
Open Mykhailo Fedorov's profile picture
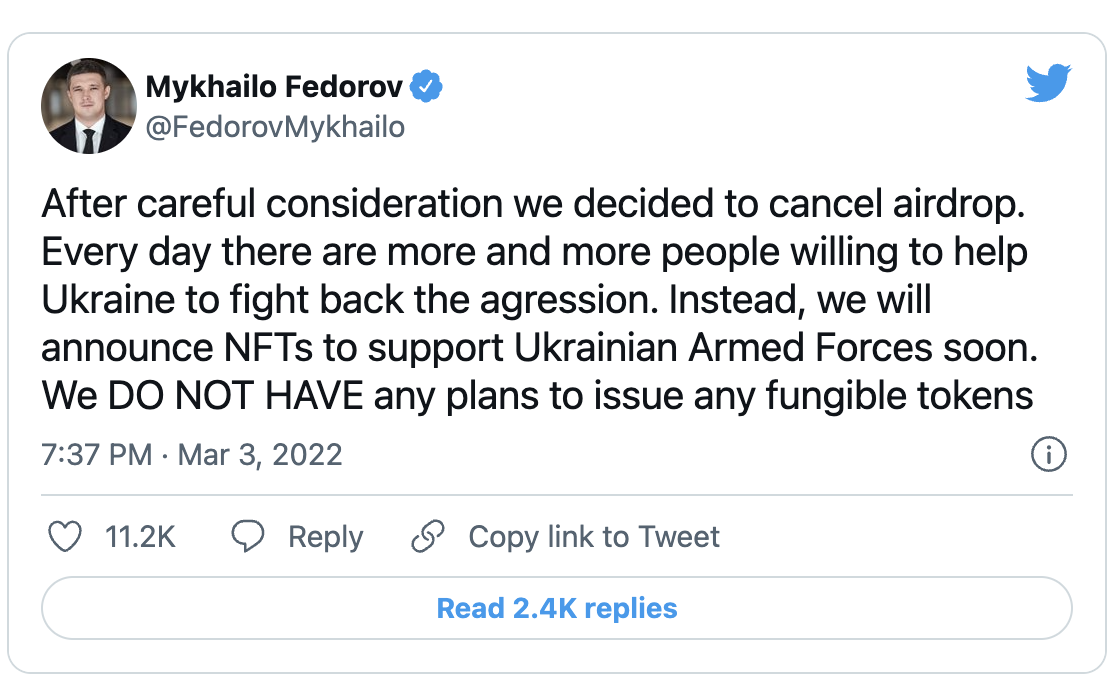(88, 105)
